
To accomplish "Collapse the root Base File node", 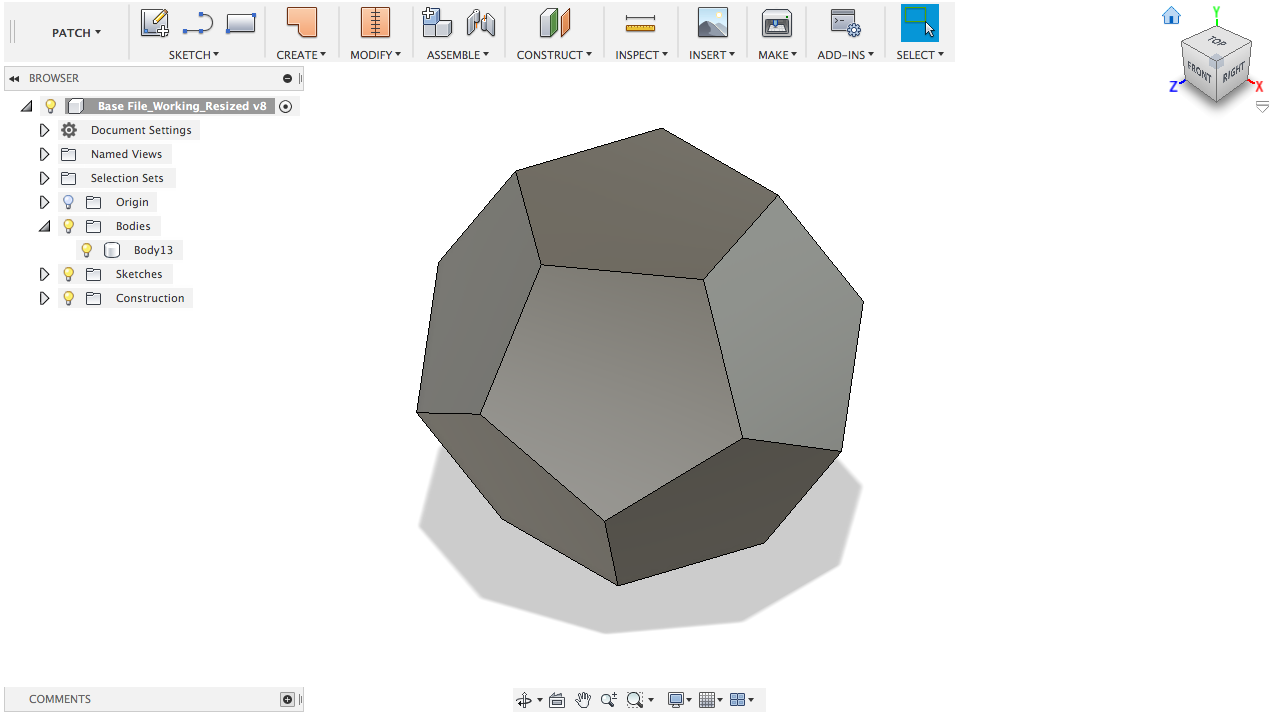I will pos(26,106).
